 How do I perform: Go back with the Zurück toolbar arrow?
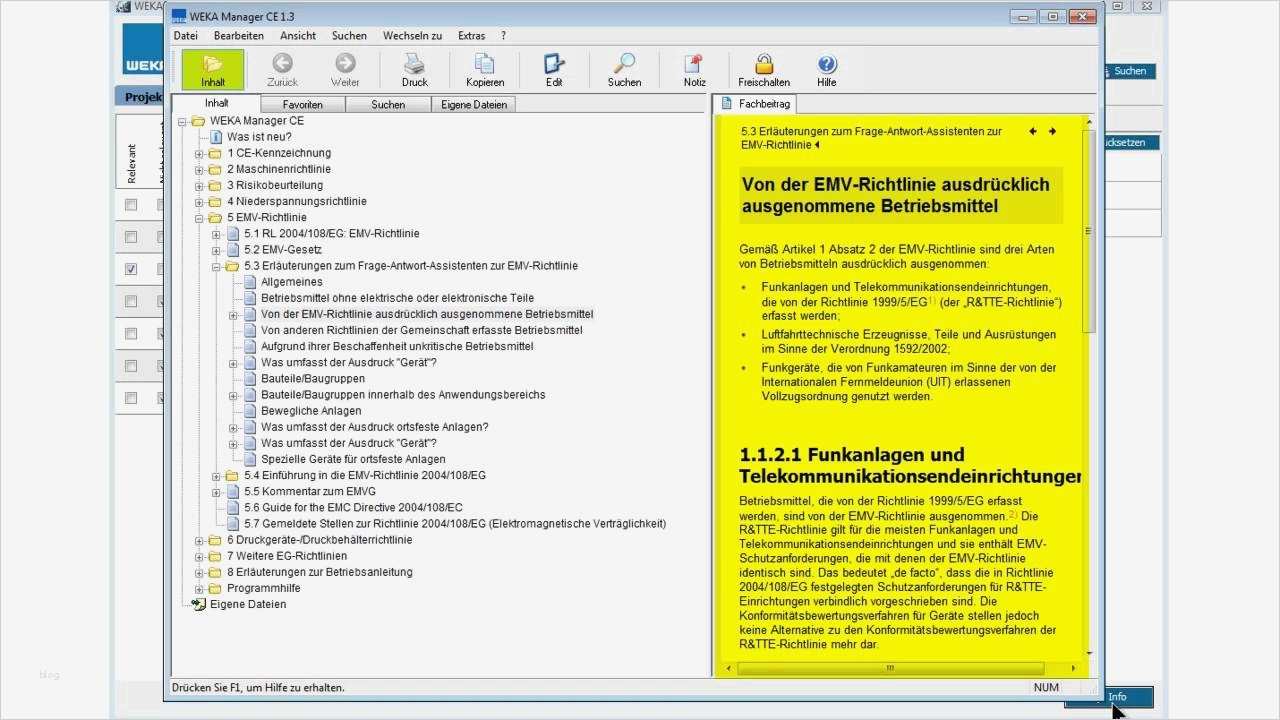pyautogui.click(x=282, y=65)
